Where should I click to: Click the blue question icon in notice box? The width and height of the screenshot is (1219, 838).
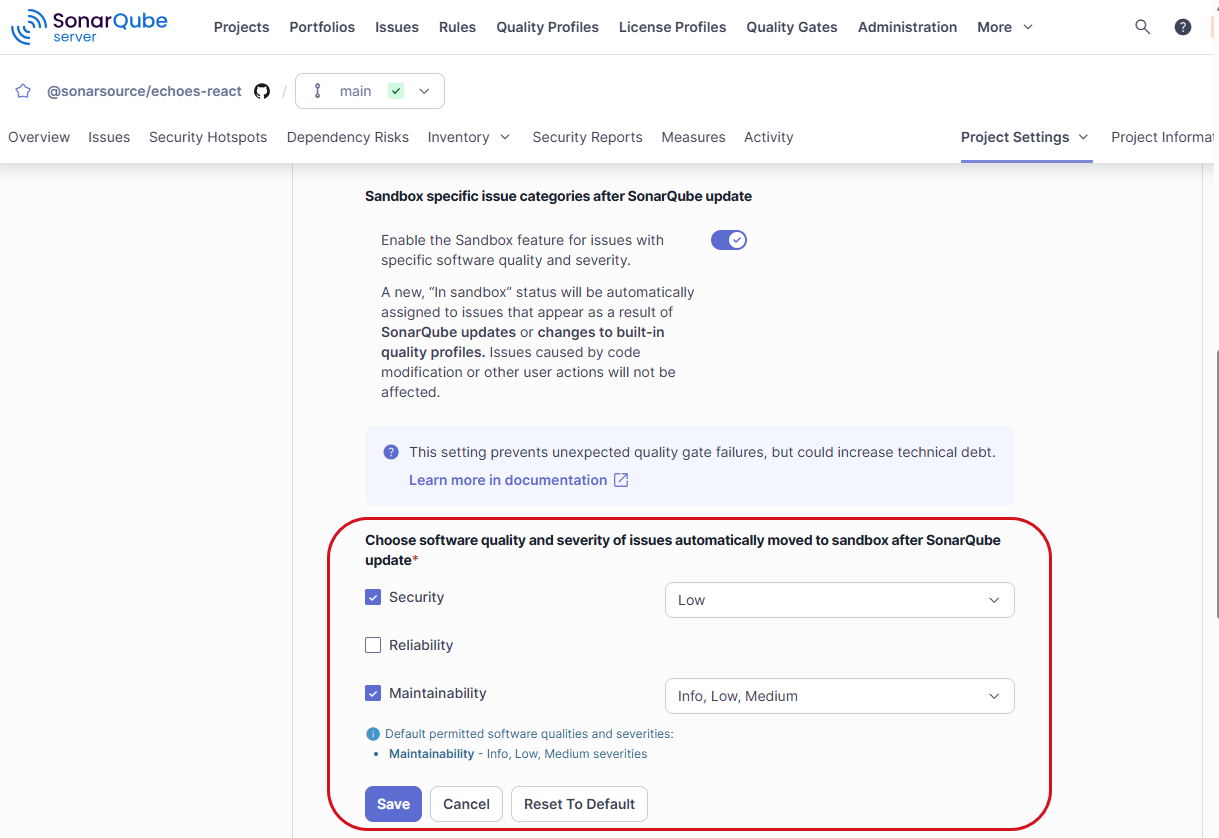[x=391, y=452]
